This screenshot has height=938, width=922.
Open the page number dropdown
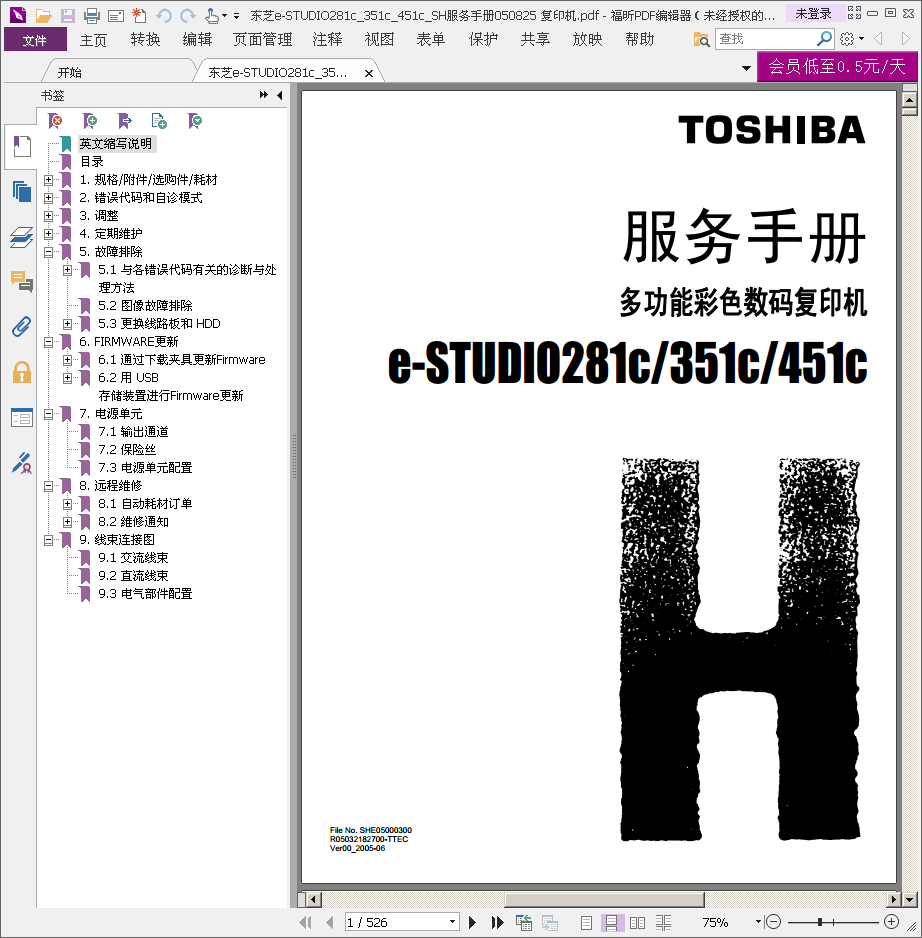click(452, 922)
